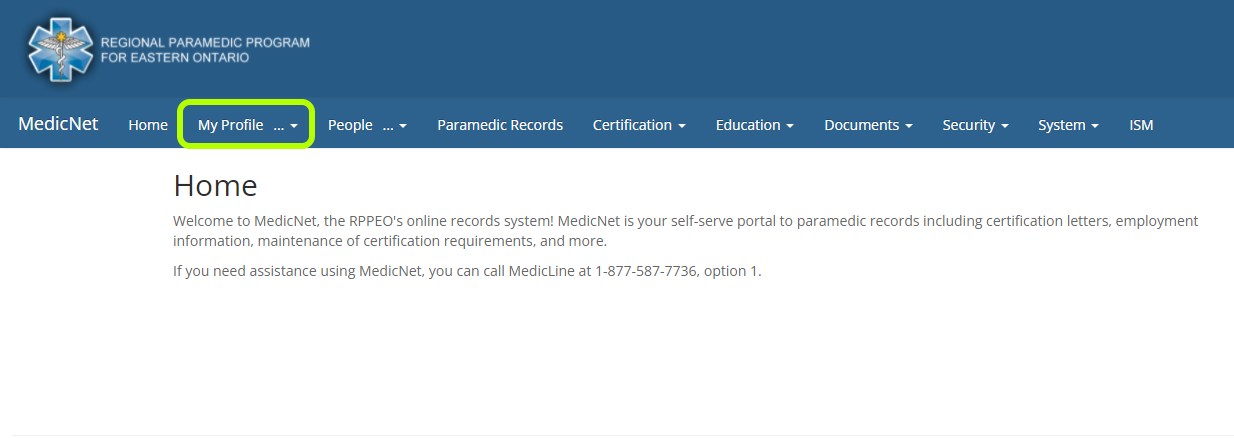The width and height of the screenshot is (1234, 438).
Task: Expand the My Profile dropdown menu
Action: (x=247, y=125)
